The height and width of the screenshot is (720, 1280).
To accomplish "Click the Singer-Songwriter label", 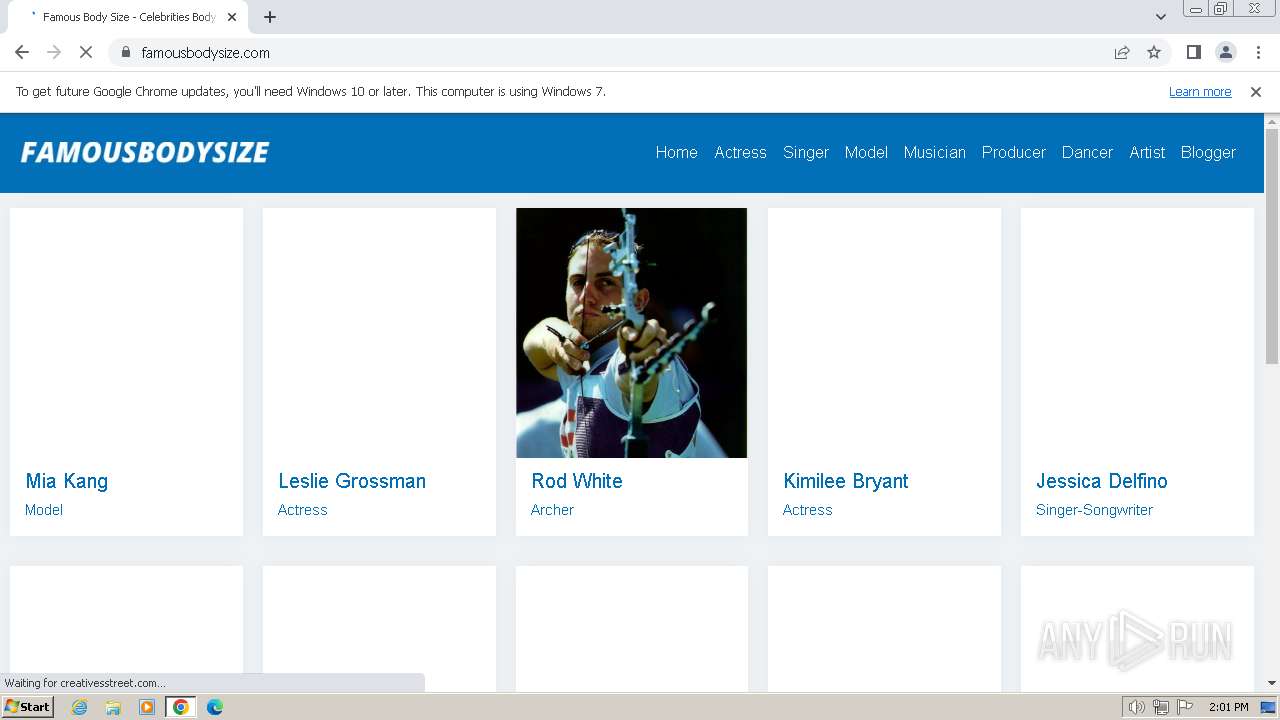I will pos(1094,510).
